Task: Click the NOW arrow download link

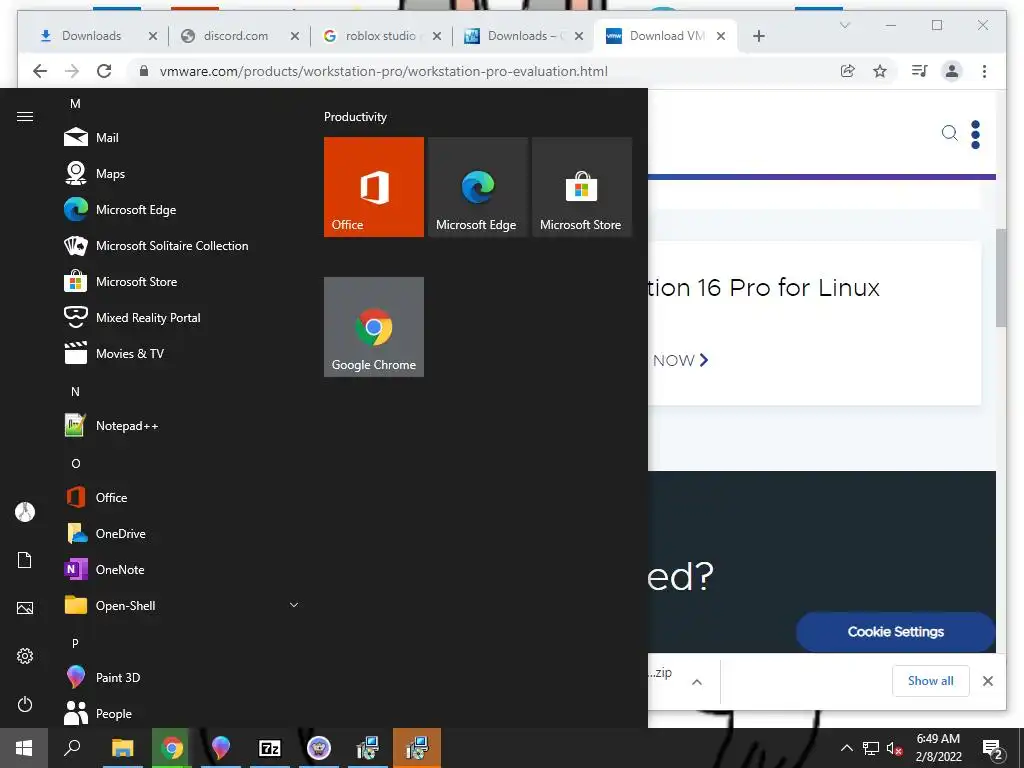Action: point(680,360)
